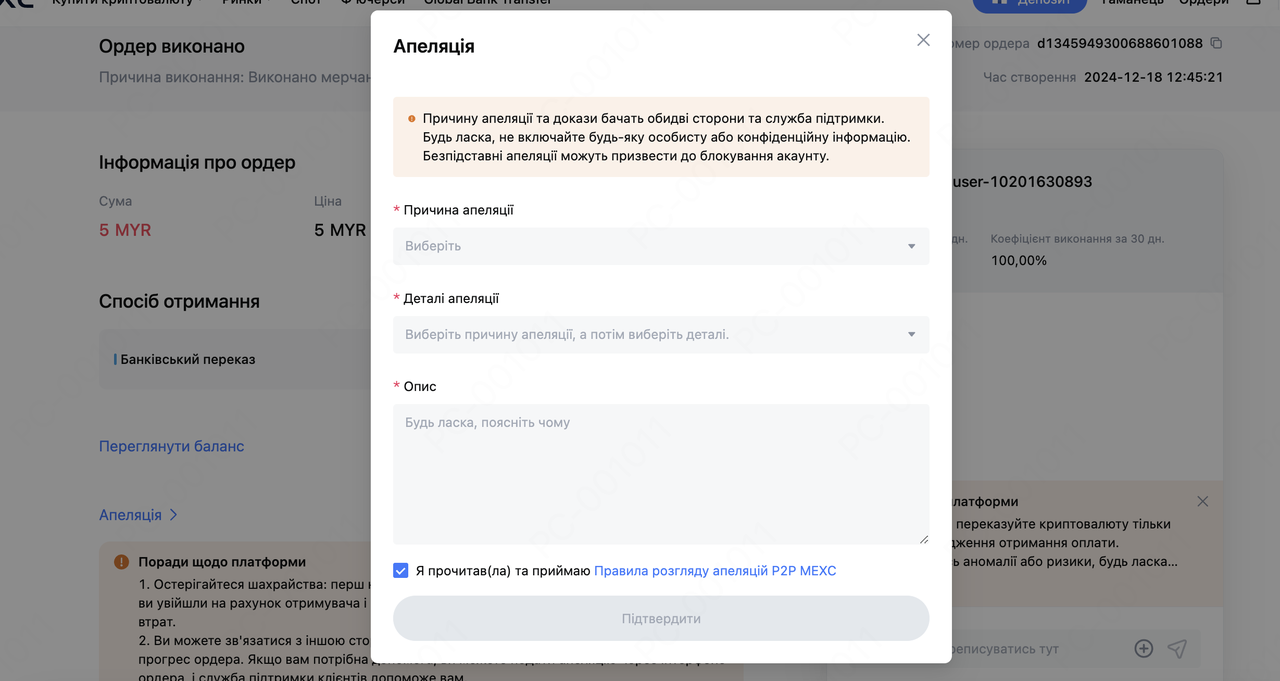
Task: Open Правила розгляду апеляцій P2P MEXC link
Action: (x=715, y=571)
